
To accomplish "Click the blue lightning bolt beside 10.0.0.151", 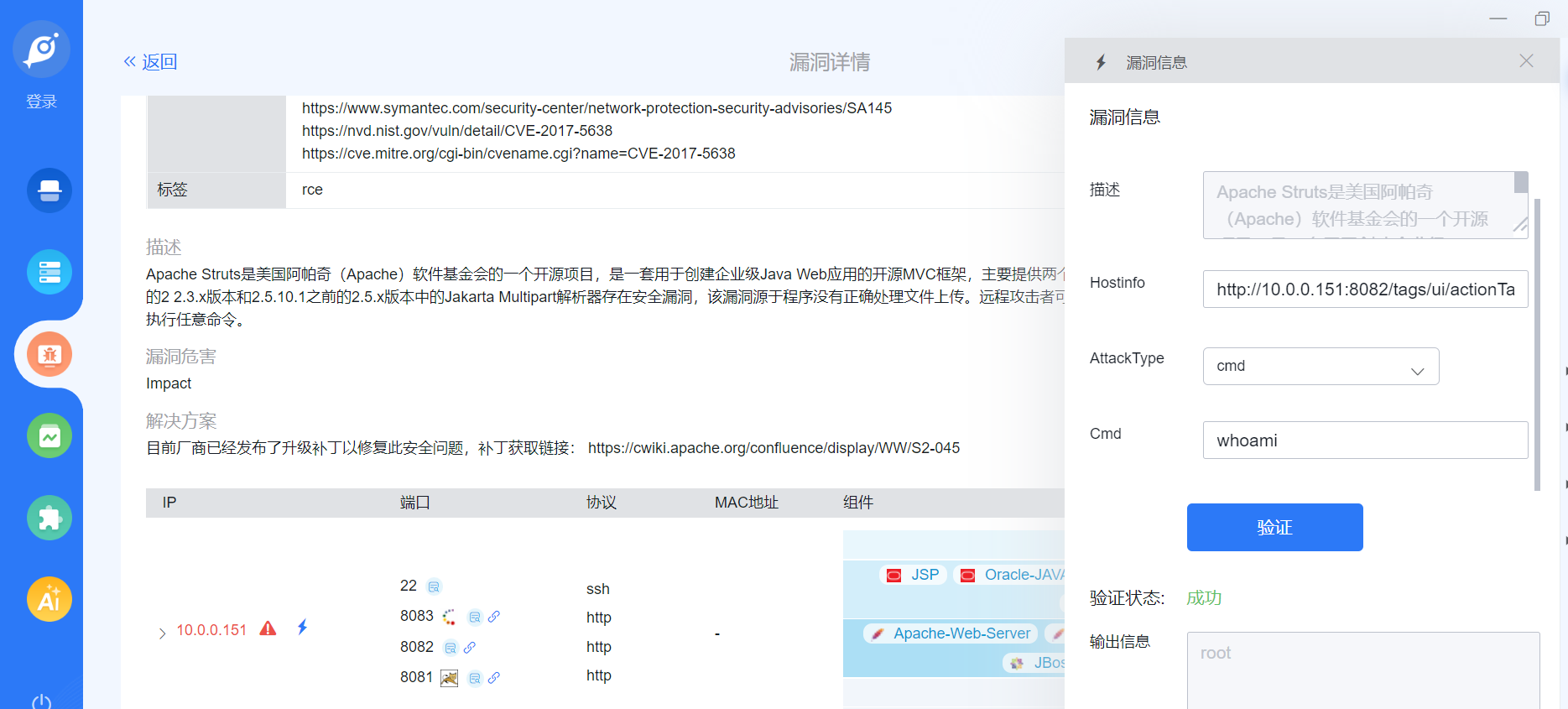I will click(303, 627).
